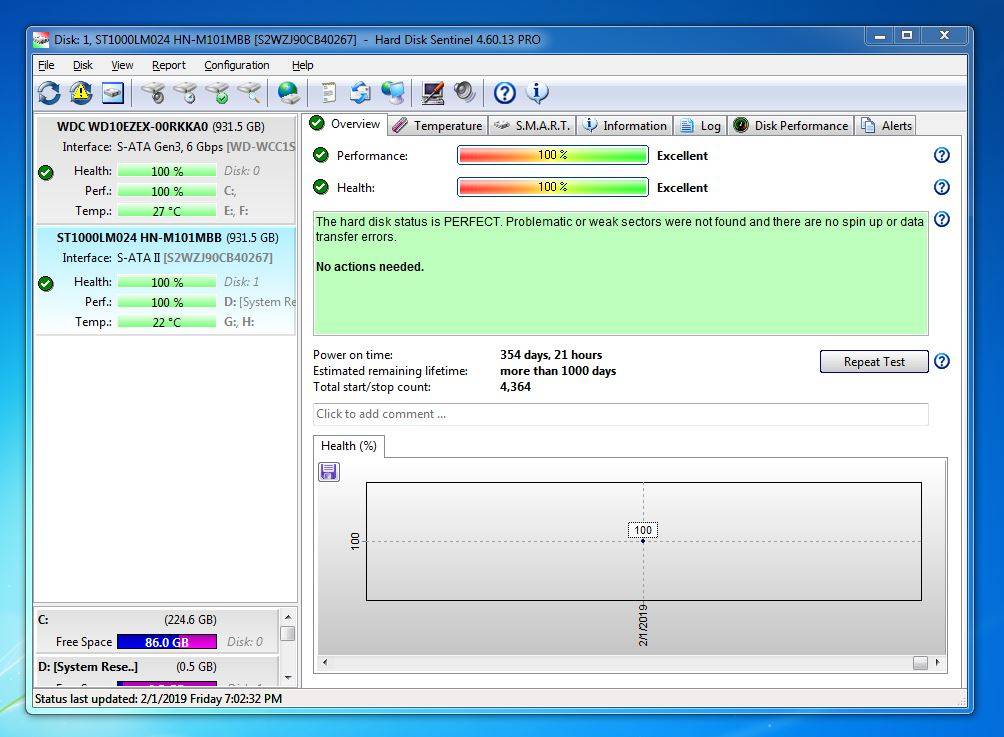Click the globe toolbar icon
The height and width of the screenshot is (737, 1004).
(x=289, y=93)
